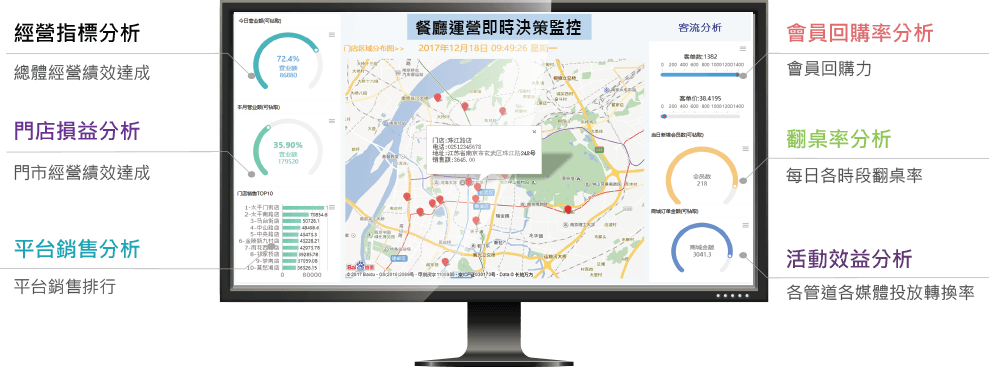The width and height of the screenshot is (989, 367).
Task: Select the 2-太平南路店 bar row
Action: coord(287,214)
